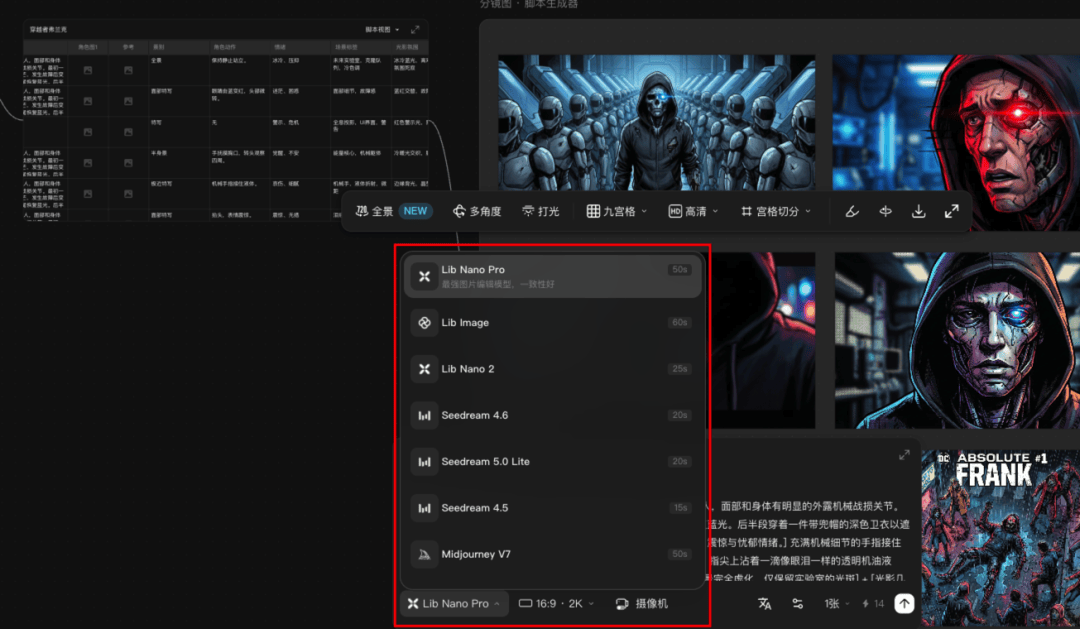Click the 15s badge on Seedream 4.5
Image resolution: width=1080 pixels, height=629 pixels.
(x=680, y=508)
